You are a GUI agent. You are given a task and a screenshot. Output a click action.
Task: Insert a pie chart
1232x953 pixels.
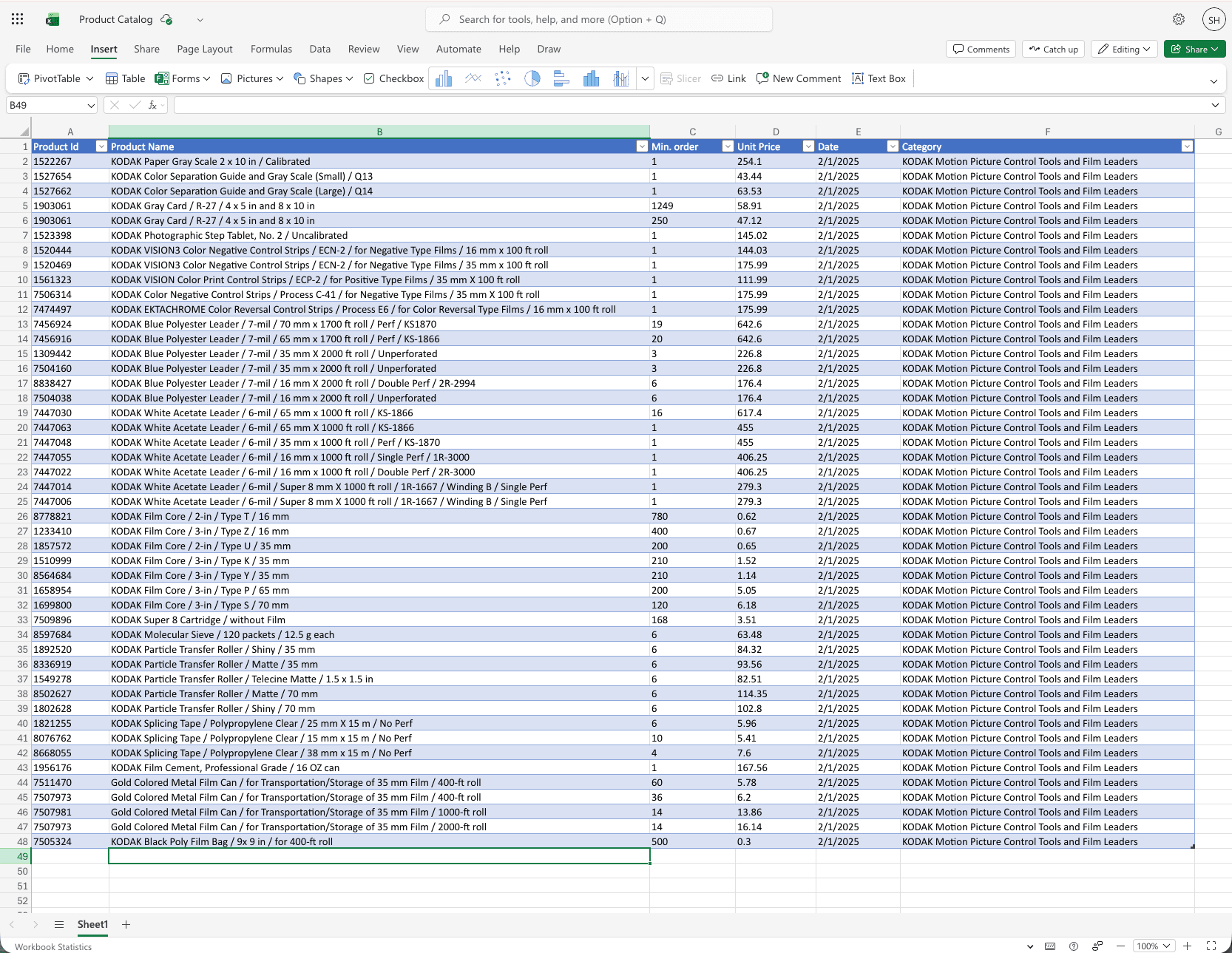click(532, 78)
